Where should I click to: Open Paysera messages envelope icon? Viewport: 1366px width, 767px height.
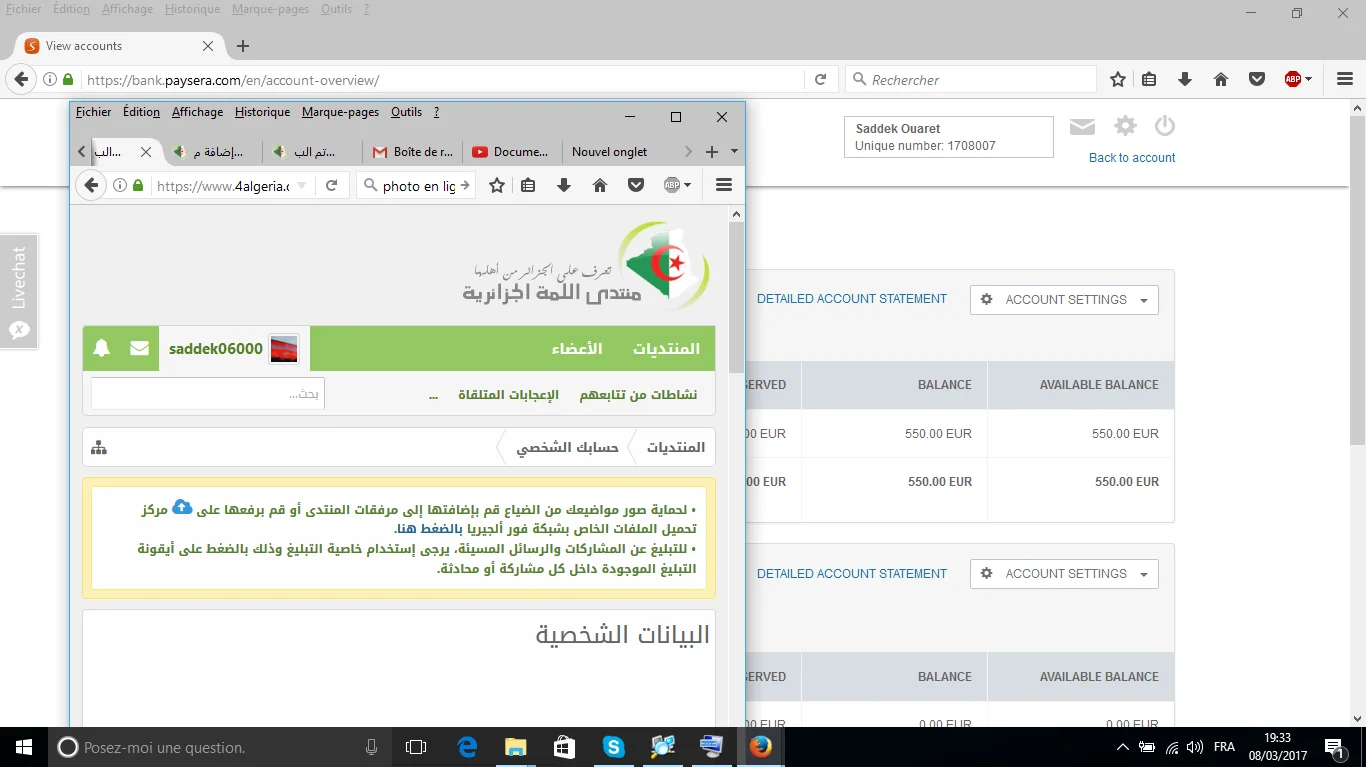tap(1082, 127)
